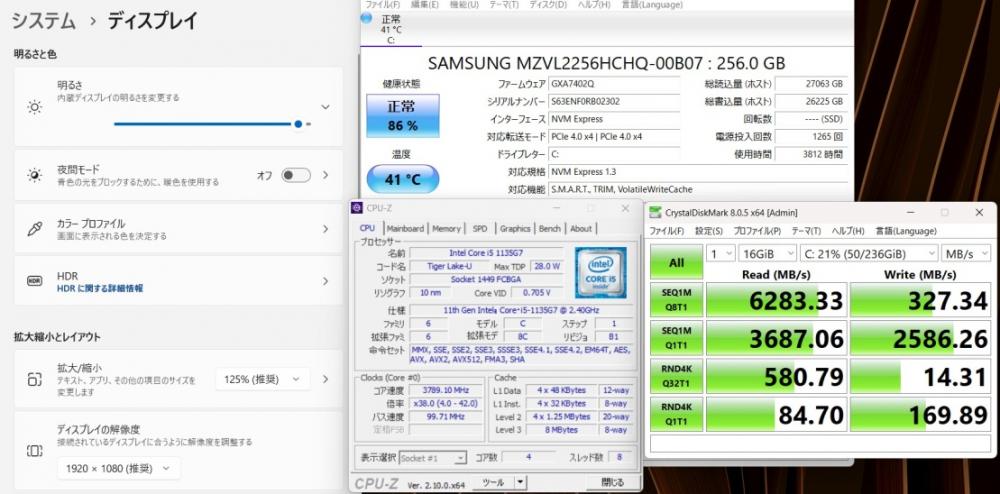The image size is (1000, 494).
Task: Select the C: drive tab in CrystalDiskInfo
Action: (390, 29)
